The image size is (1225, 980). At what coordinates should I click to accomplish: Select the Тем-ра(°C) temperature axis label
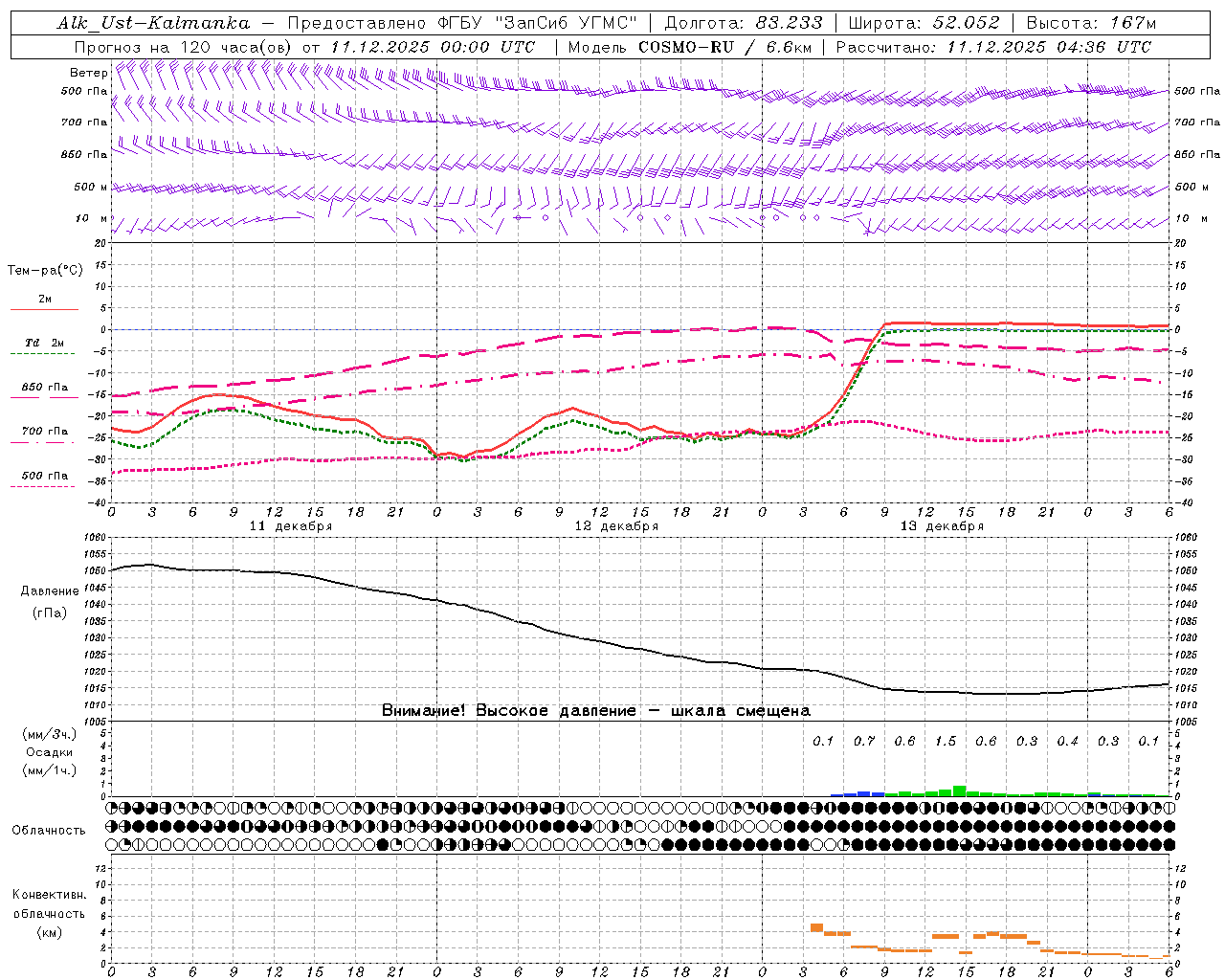(45, 271)
